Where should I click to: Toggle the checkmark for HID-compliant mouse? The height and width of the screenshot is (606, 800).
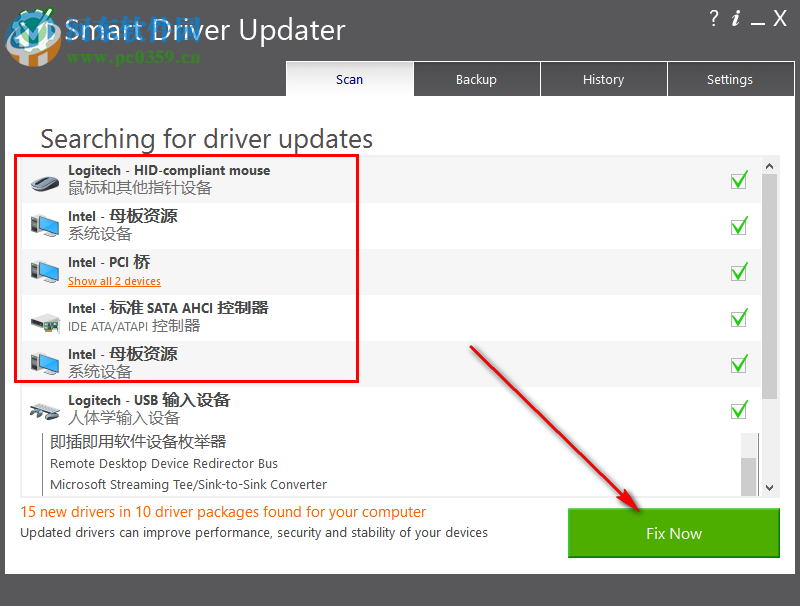739,180
